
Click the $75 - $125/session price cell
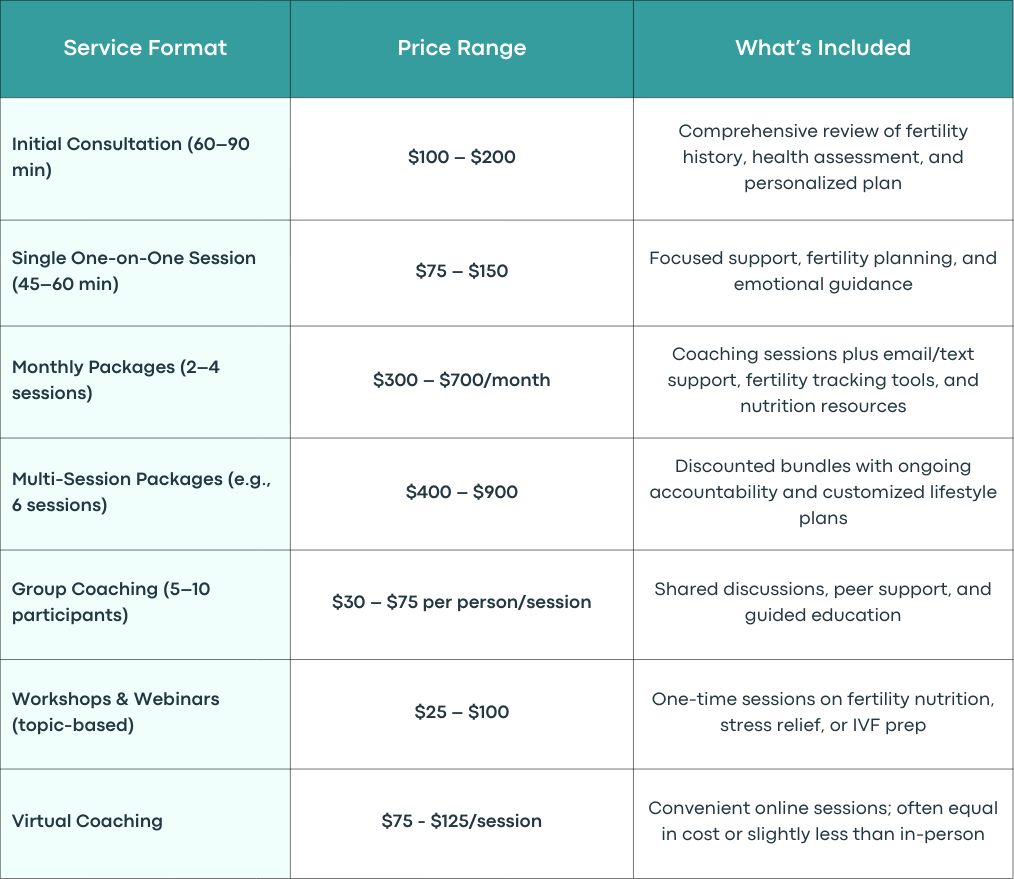(x=462, y=823)
